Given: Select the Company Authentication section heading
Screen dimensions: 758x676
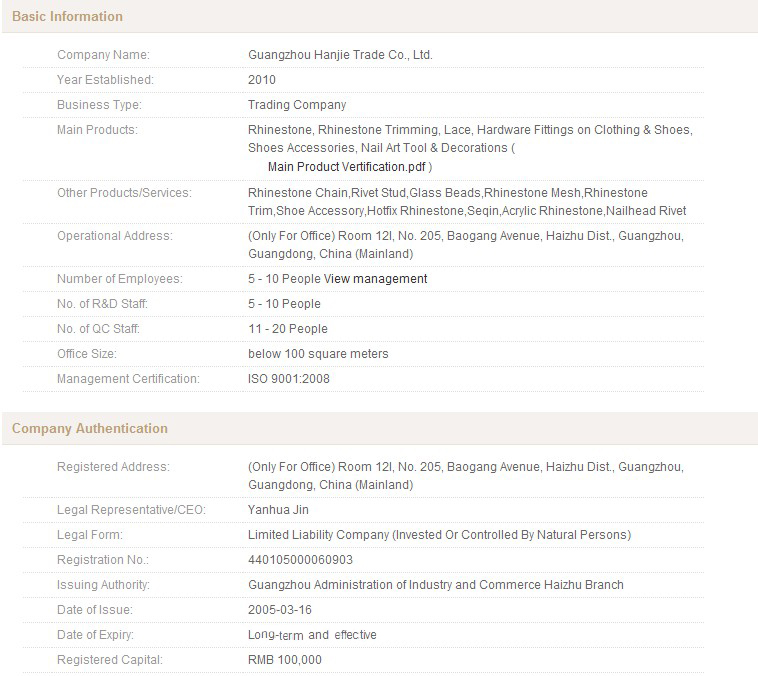Looking at the screenshot, I should [x=90, y=428].
